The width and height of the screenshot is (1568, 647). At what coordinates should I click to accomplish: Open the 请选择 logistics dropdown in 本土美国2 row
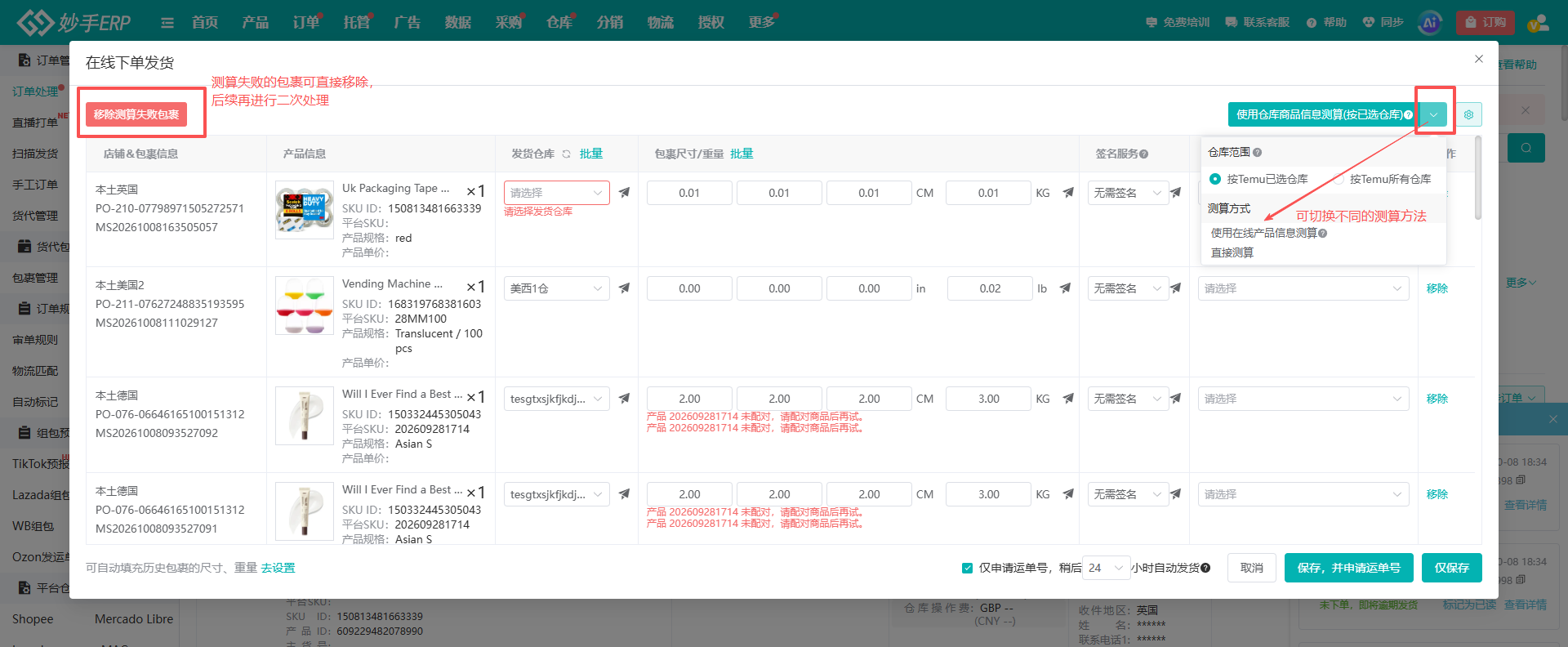(x=1303, y=288)
